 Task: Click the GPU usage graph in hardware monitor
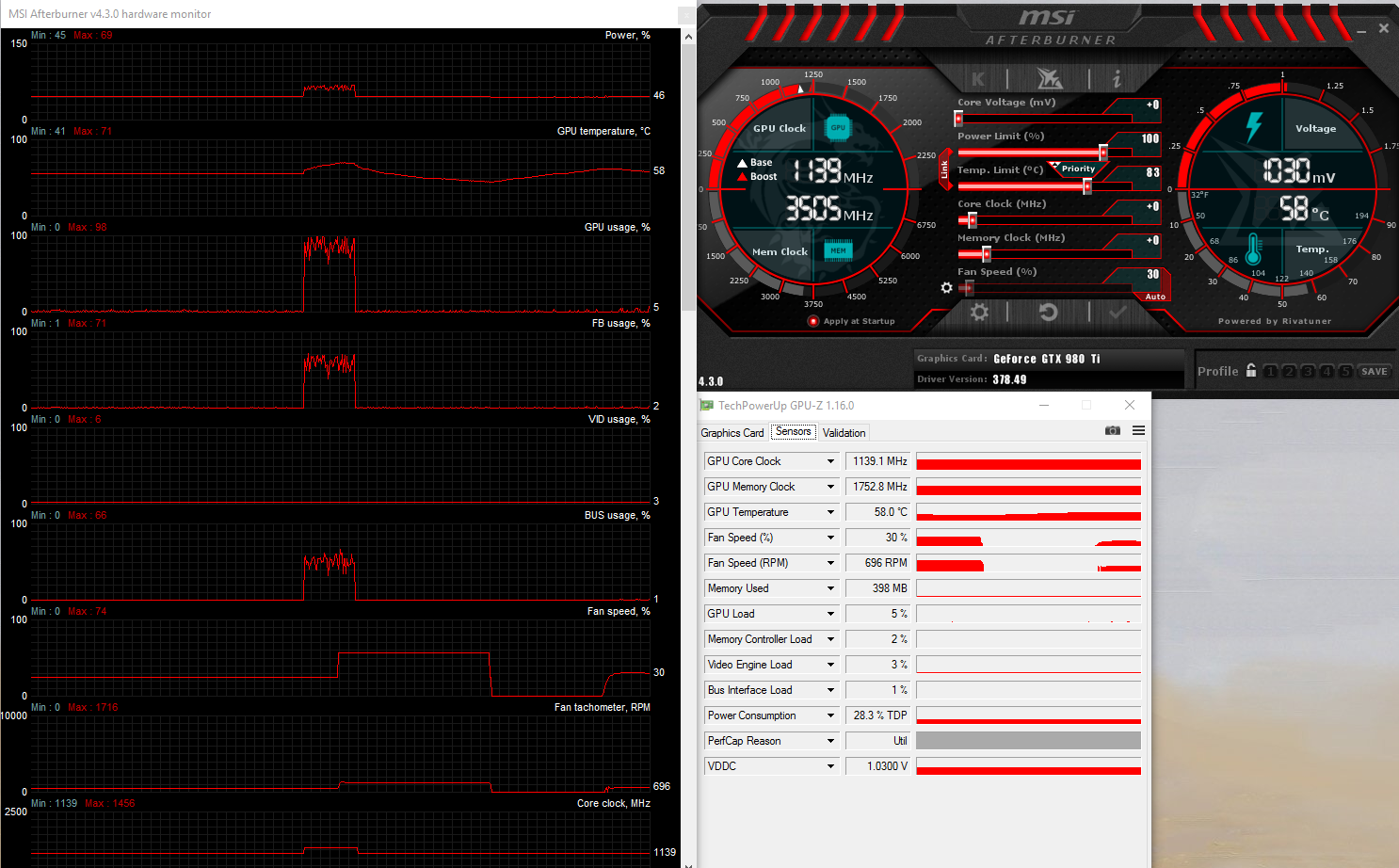tap(340, 273)
